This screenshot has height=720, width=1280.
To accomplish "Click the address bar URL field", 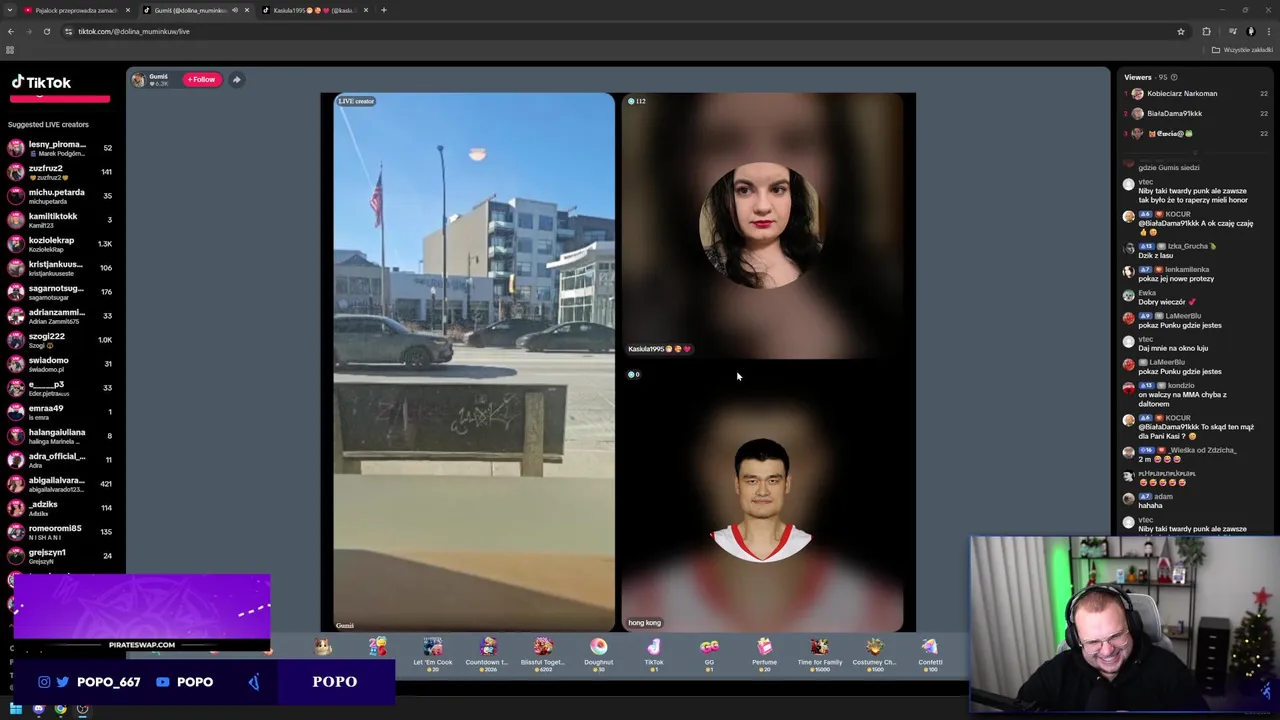I will click(x=620, y=31).
